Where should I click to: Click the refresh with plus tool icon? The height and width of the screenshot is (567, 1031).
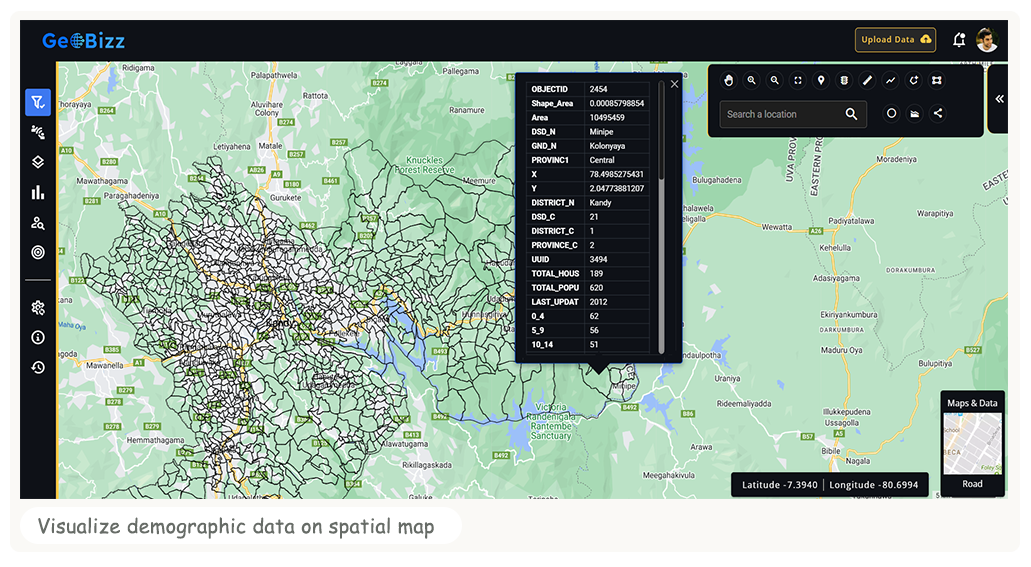click(913, 80)
